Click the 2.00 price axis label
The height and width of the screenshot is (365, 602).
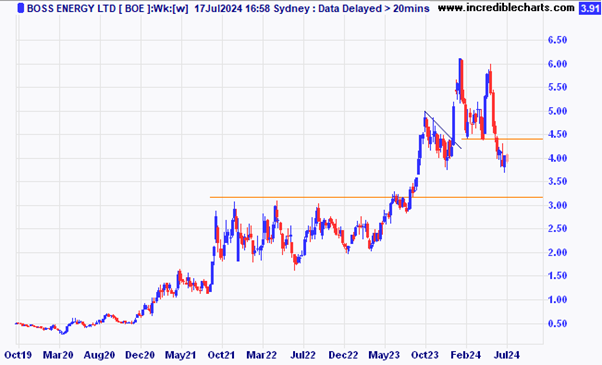(x=557, y=253)
